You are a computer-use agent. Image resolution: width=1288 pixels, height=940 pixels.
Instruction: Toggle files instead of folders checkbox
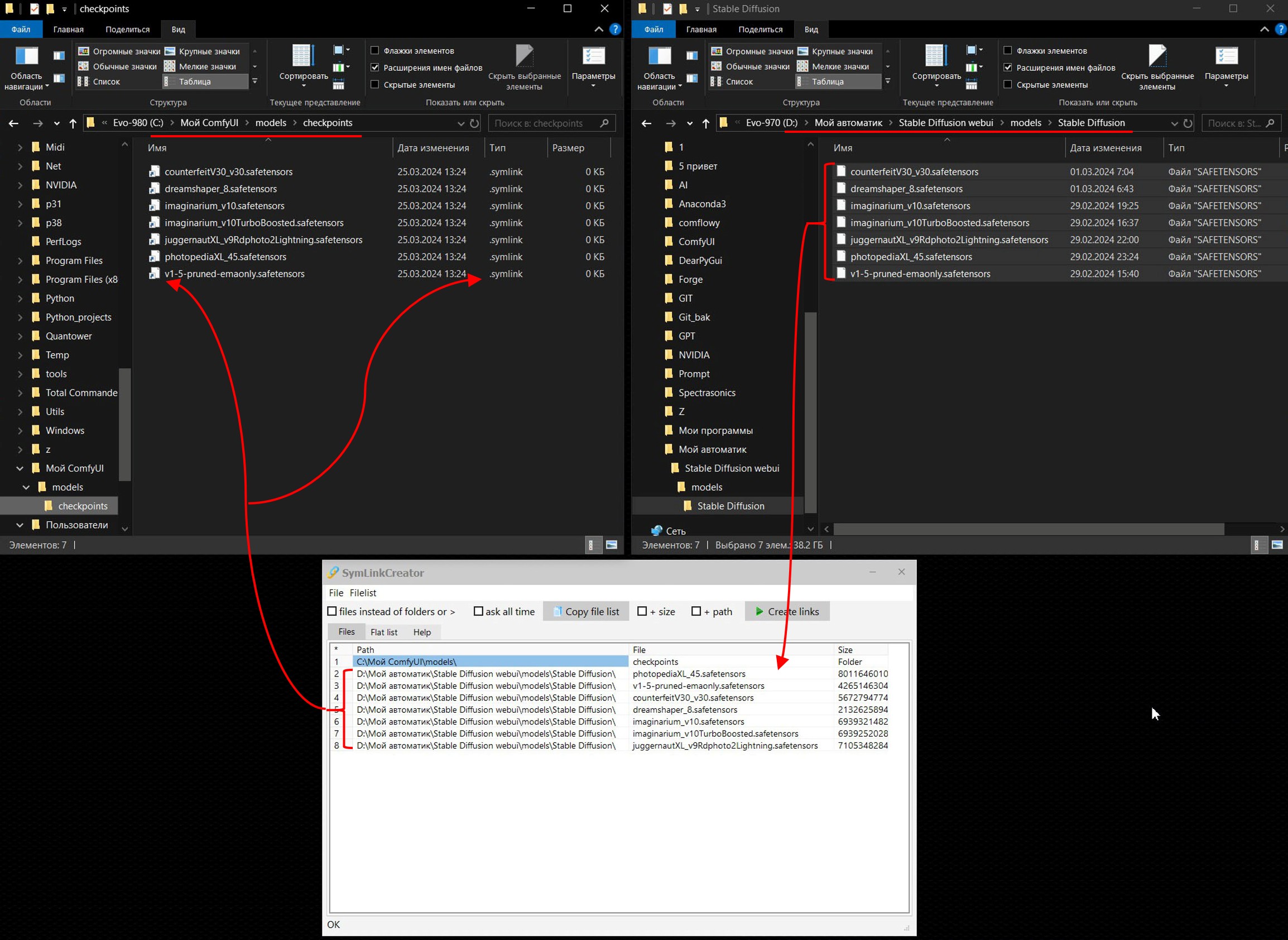point(334,611)
